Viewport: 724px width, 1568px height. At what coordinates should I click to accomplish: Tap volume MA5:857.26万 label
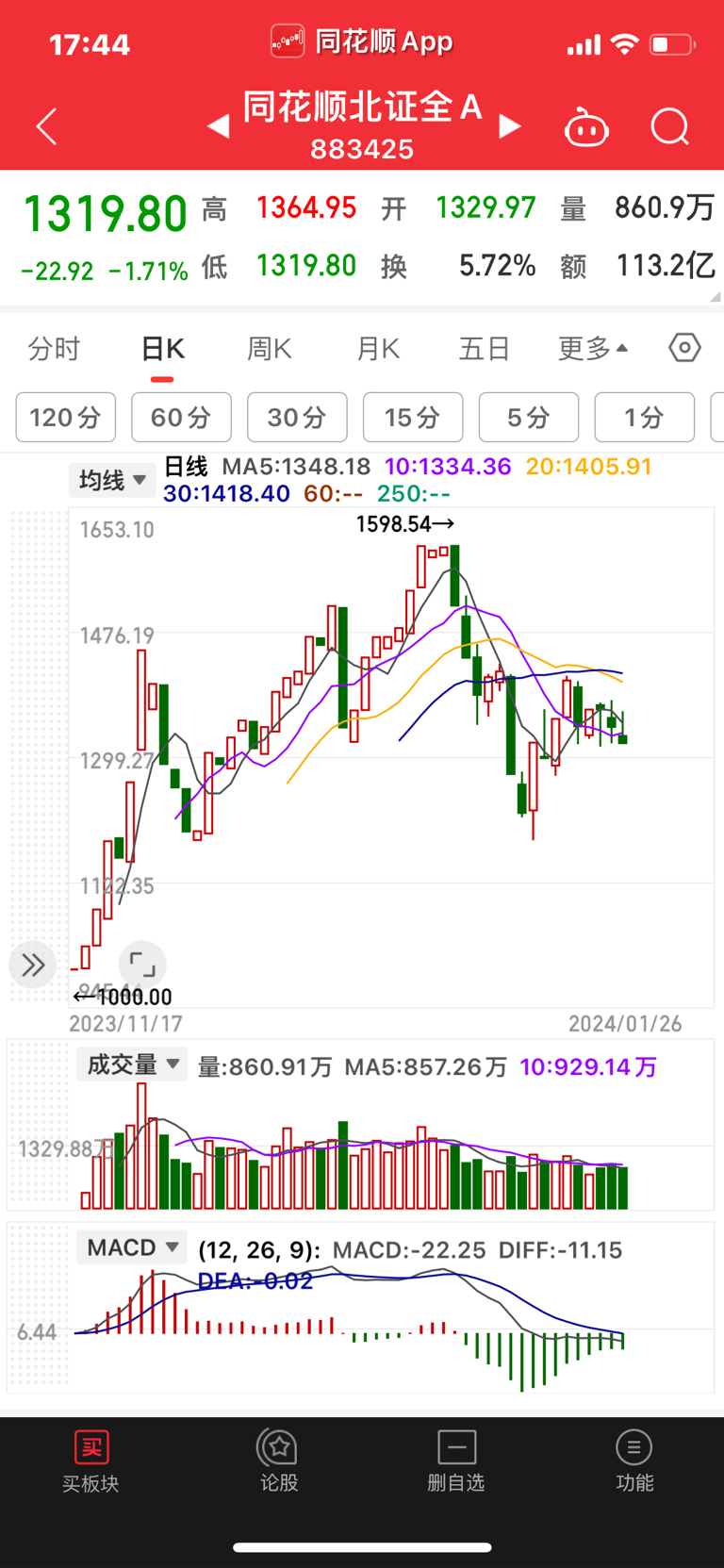[426, 1067]
